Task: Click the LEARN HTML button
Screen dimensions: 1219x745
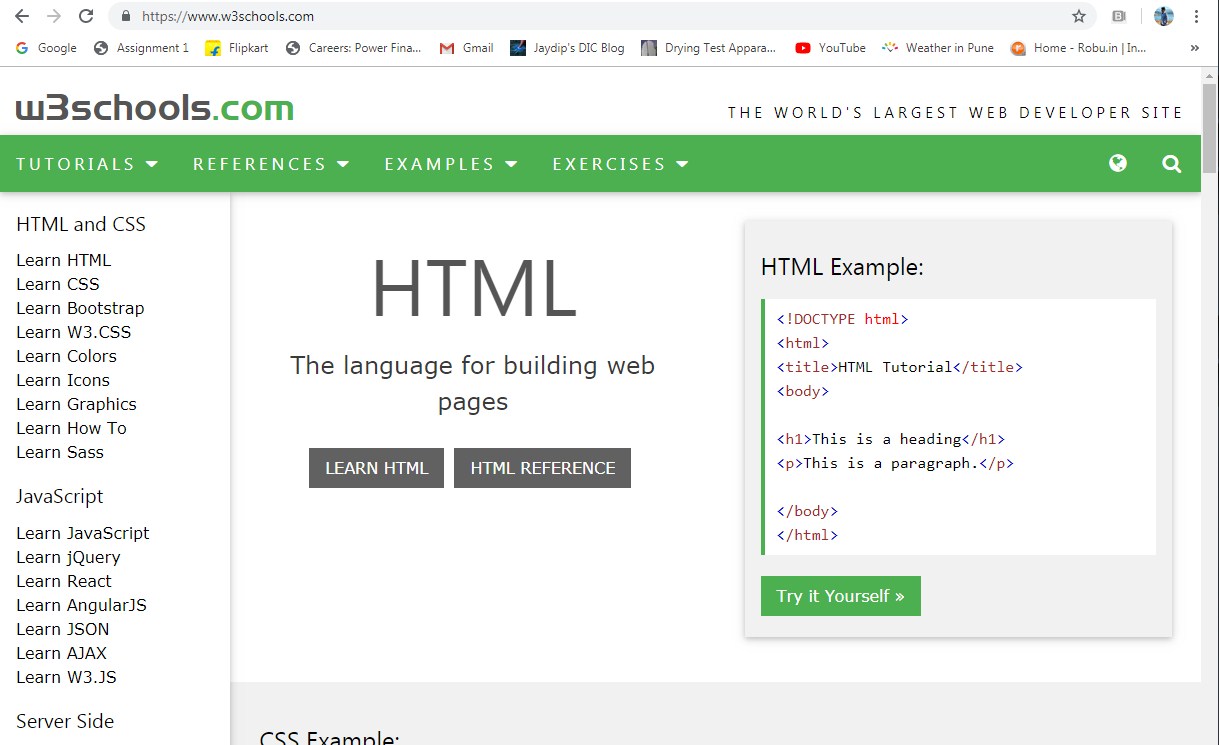Action: point(376,468)
